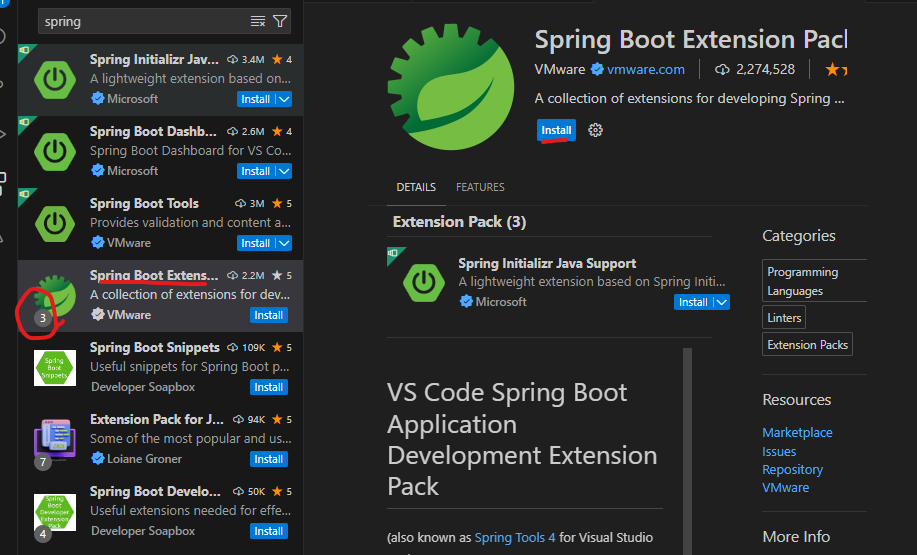Click Developer Soapbox under Spring Boot Snippets
917x555 pixels.
point(143,387)
